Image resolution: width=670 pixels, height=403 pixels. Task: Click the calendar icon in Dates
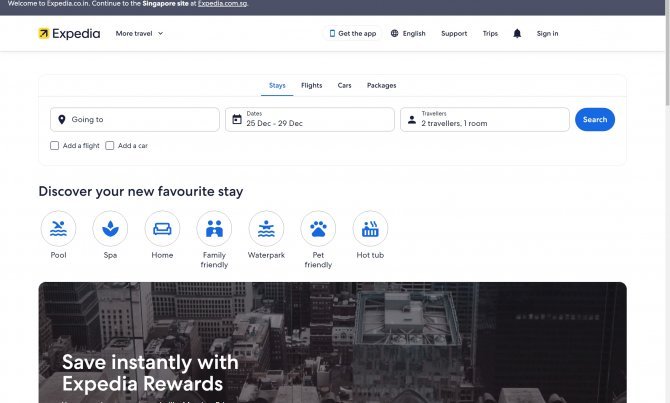click(237, 119)
